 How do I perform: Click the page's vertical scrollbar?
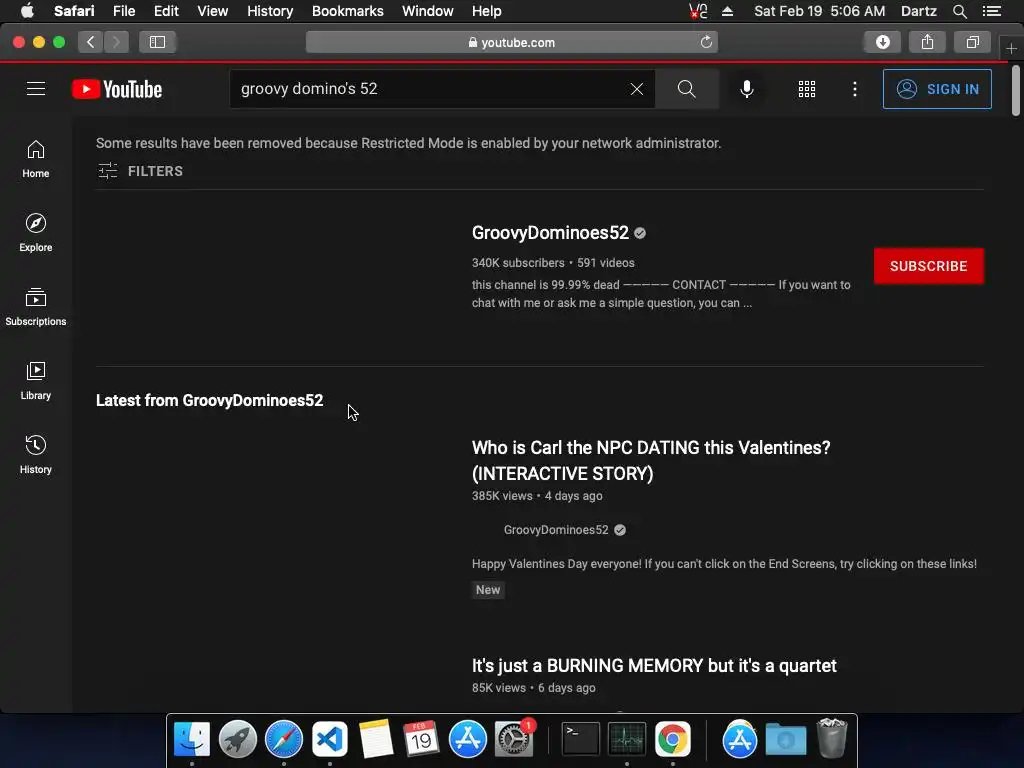point(1016,90)
